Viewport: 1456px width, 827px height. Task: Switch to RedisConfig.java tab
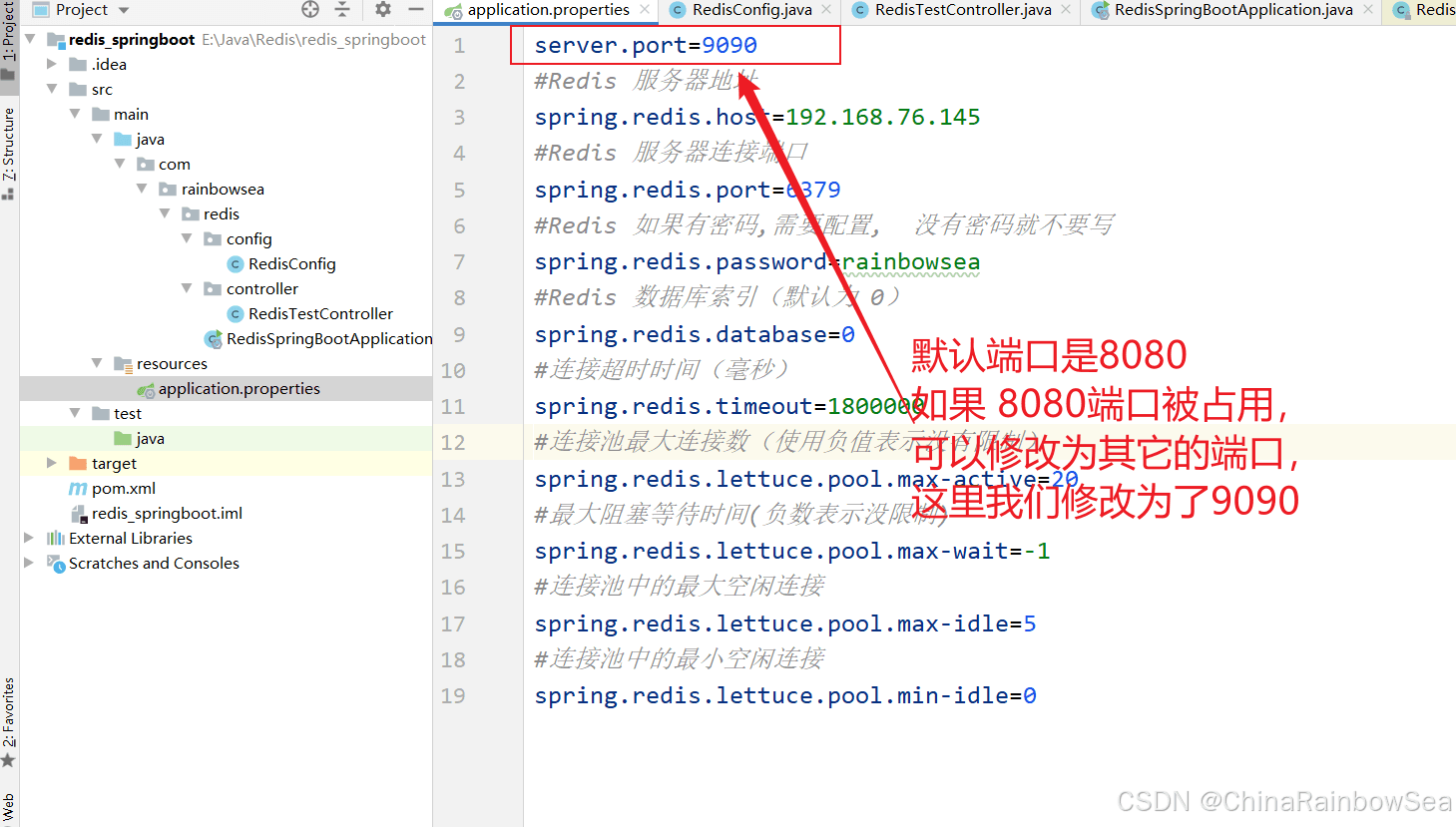click(751, 10)
